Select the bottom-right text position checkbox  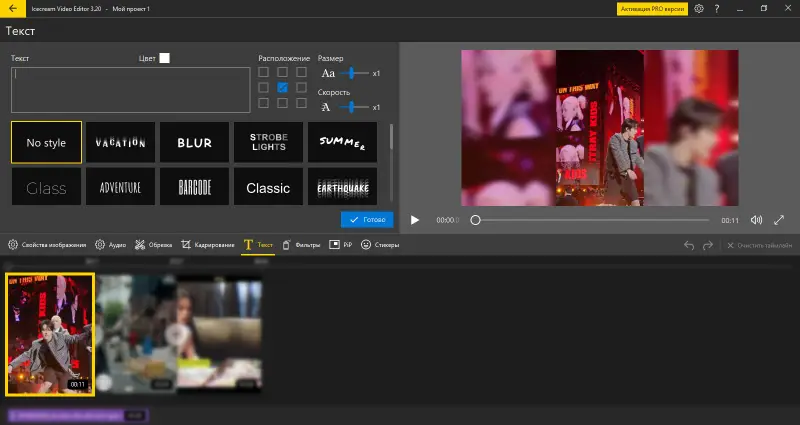pos(301,103)
